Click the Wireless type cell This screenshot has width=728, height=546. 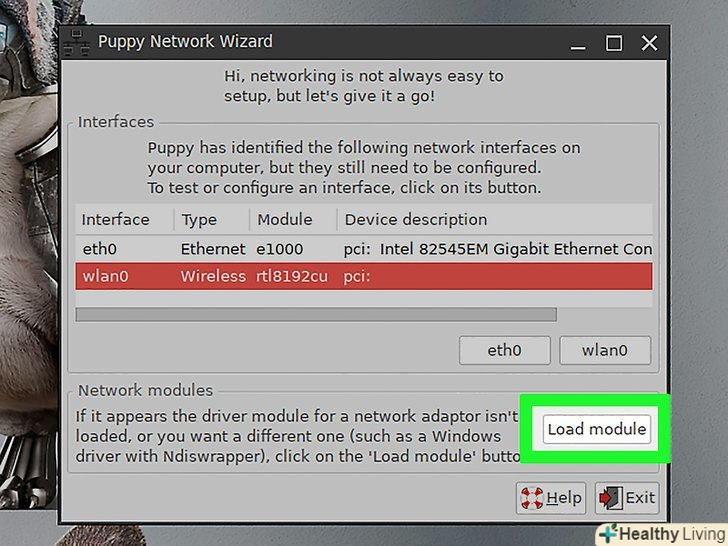pyautogui.click(x=213, y=276)
